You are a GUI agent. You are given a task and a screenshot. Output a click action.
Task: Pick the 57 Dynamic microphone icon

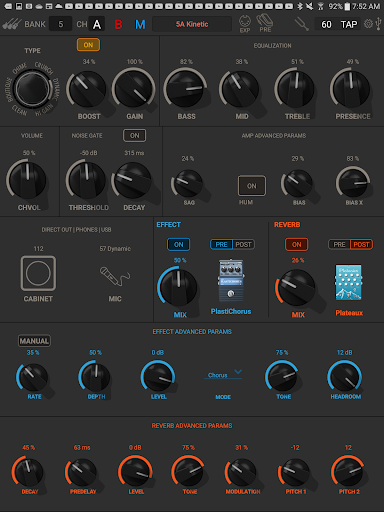(115, 276)
